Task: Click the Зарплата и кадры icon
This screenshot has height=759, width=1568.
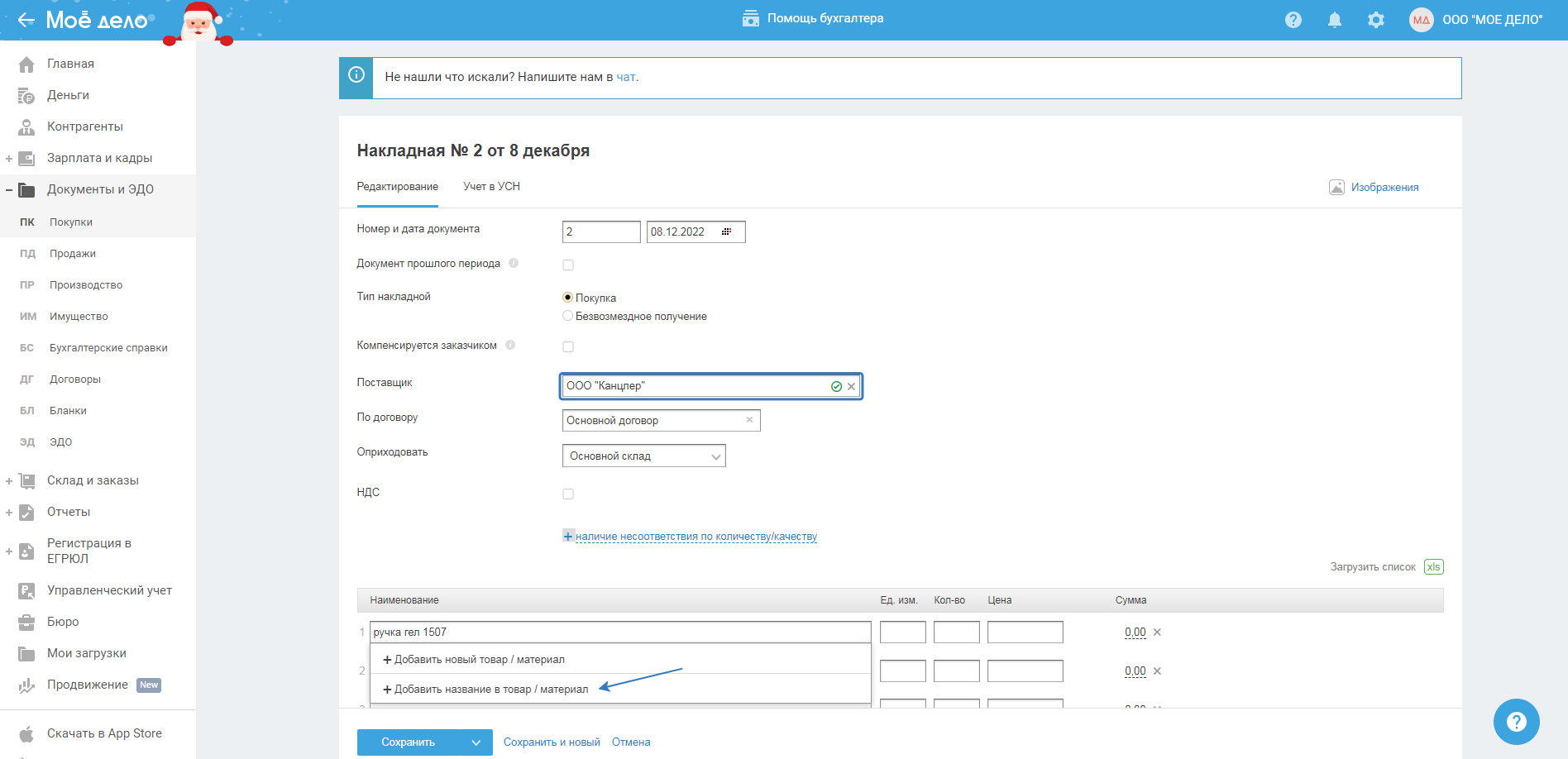Action: pos(26,159)
